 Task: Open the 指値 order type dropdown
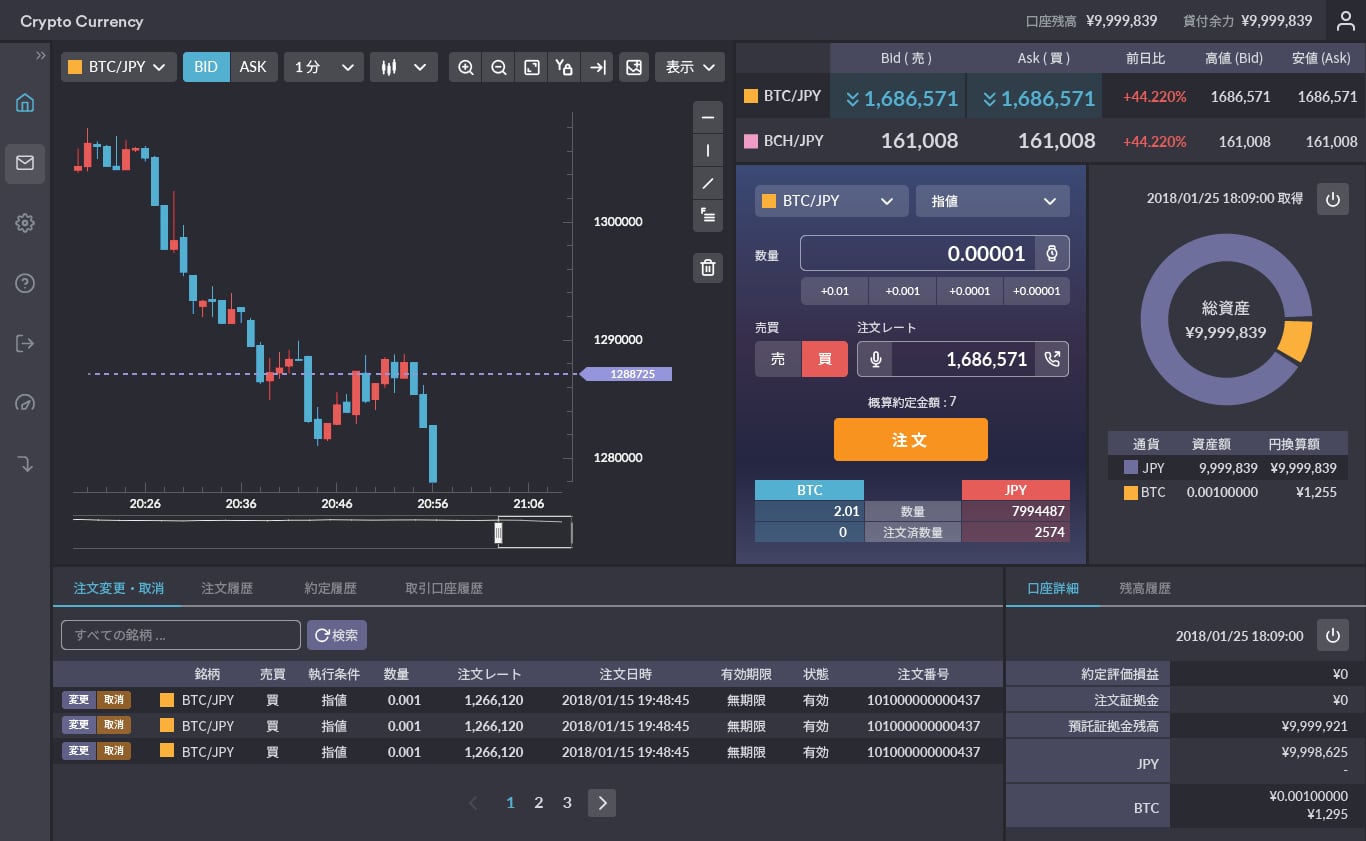tap(992, 201)
